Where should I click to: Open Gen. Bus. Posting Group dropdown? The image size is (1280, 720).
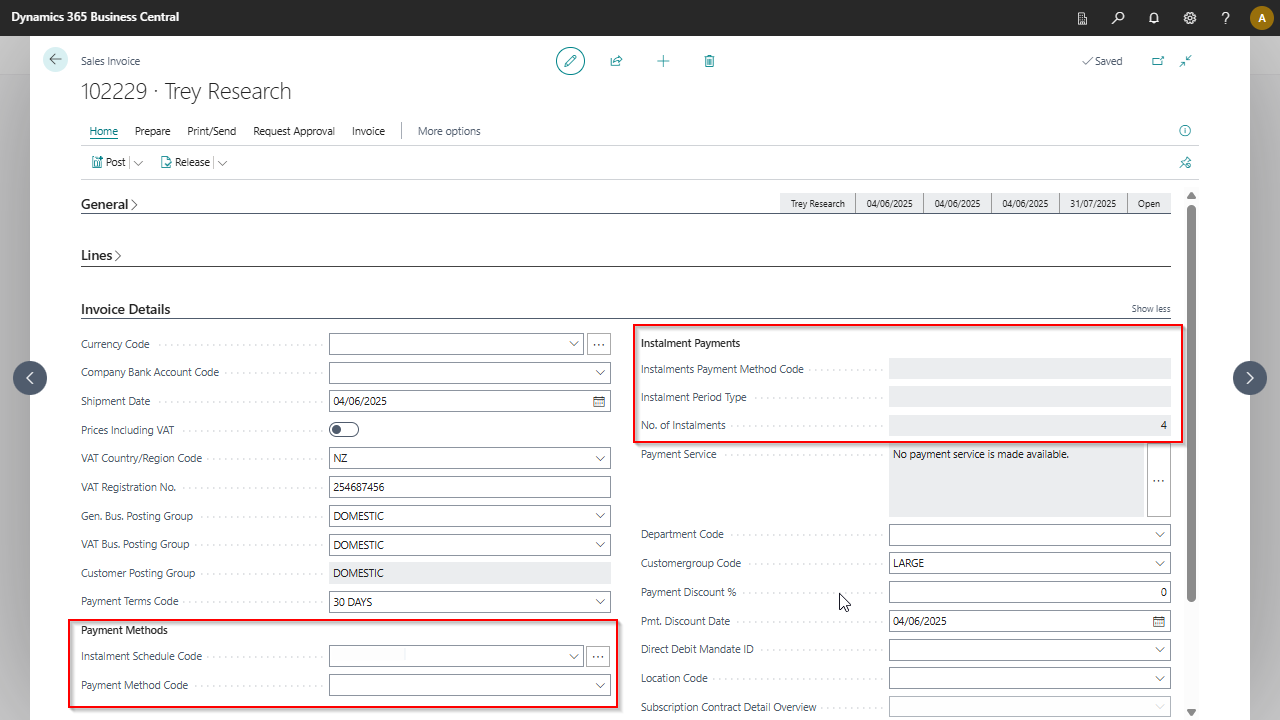pyautogui.click(x=600, y=516)
